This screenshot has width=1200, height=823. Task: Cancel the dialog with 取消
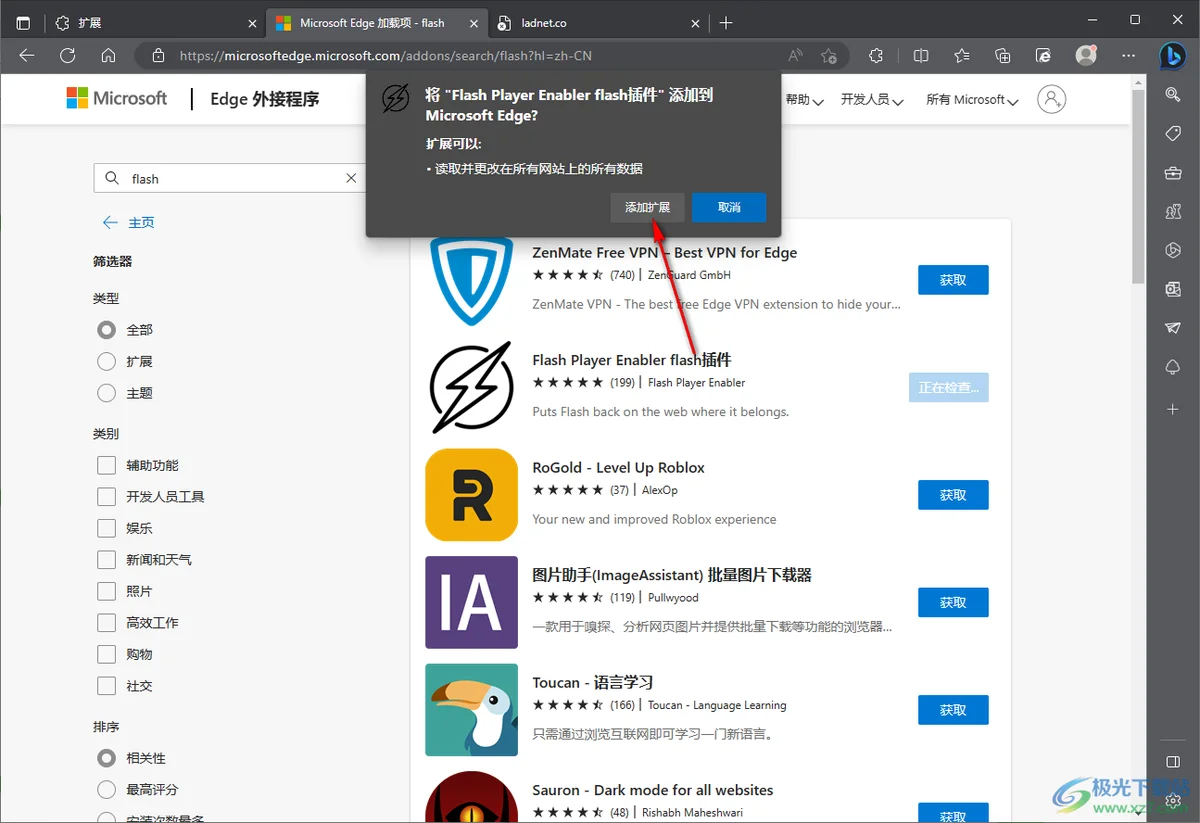click(x=729, y=207)
